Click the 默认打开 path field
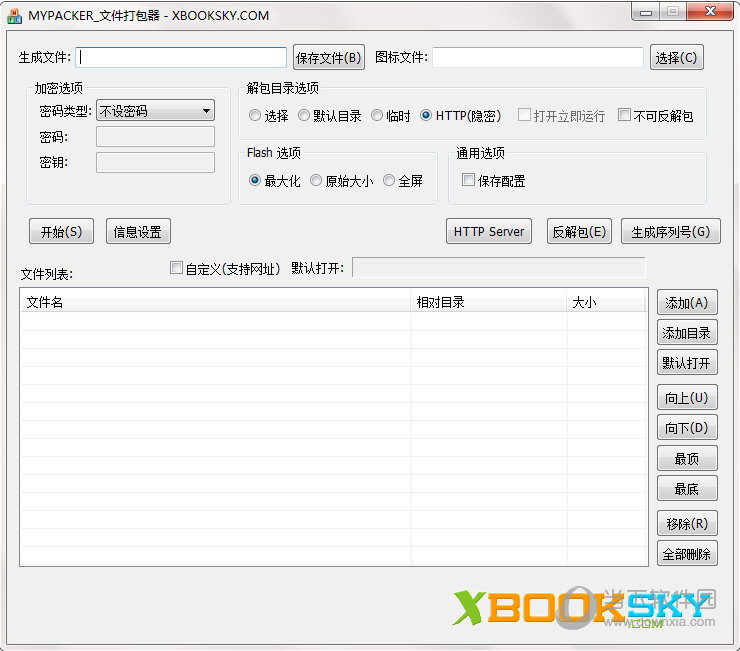This screenshot has width=740, height=651. click(499, 268)
